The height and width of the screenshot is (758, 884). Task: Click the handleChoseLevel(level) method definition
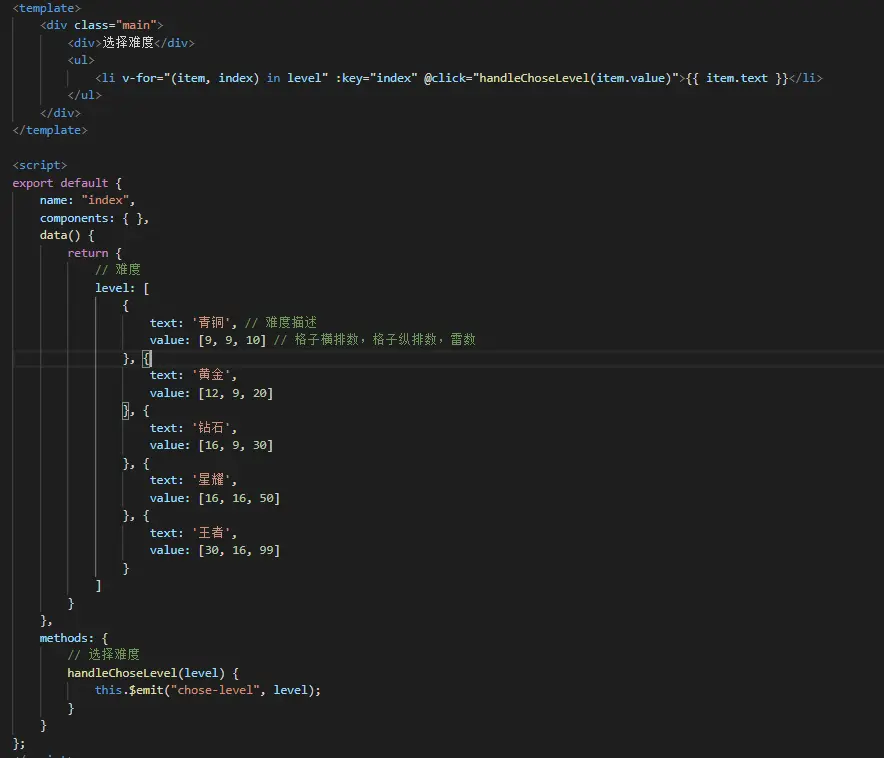153,673
